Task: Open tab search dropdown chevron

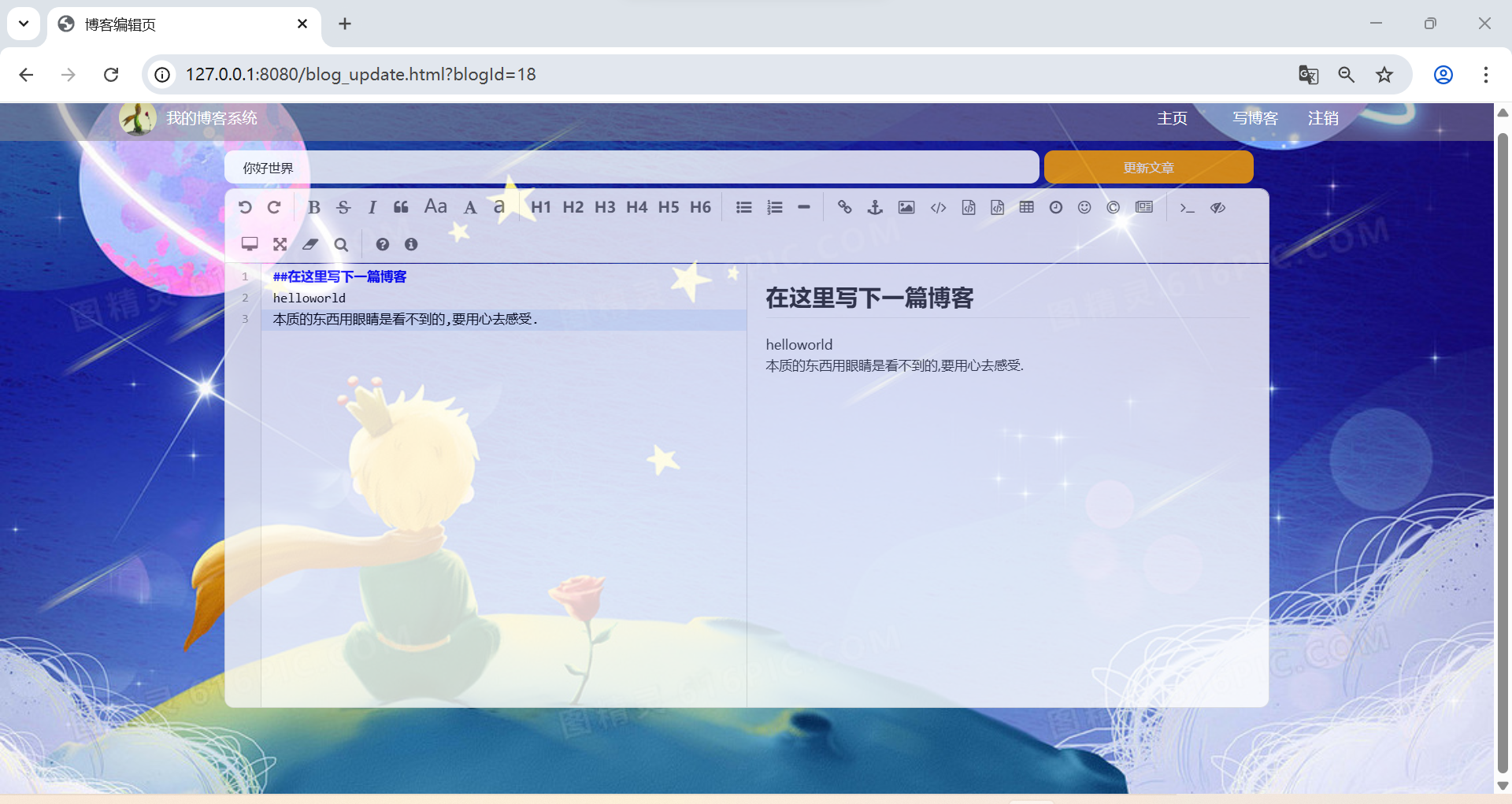Action: click(x=24, y=24)
